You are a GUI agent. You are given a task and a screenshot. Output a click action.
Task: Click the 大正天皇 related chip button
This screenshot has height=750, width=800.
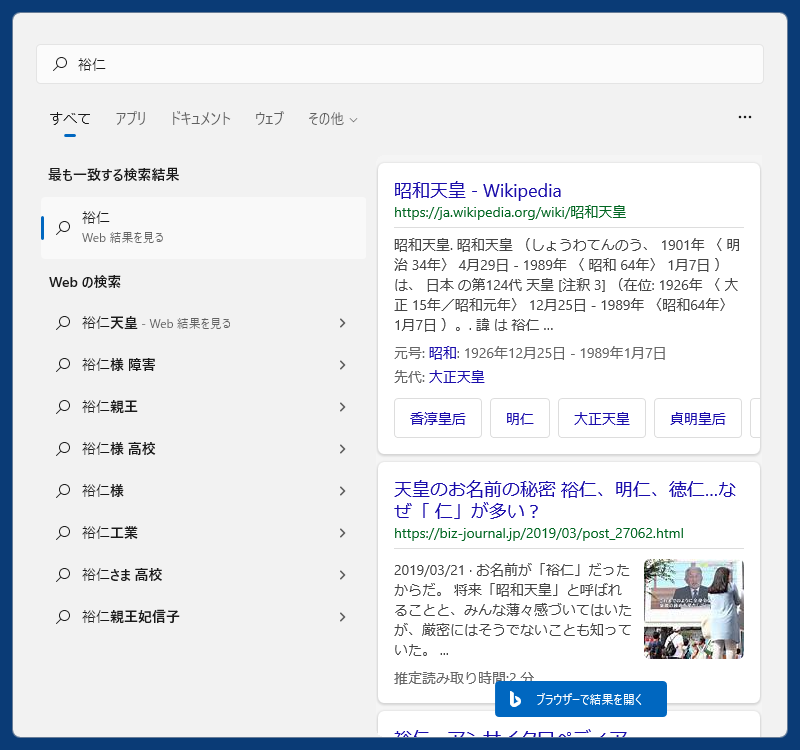(602, 418)
